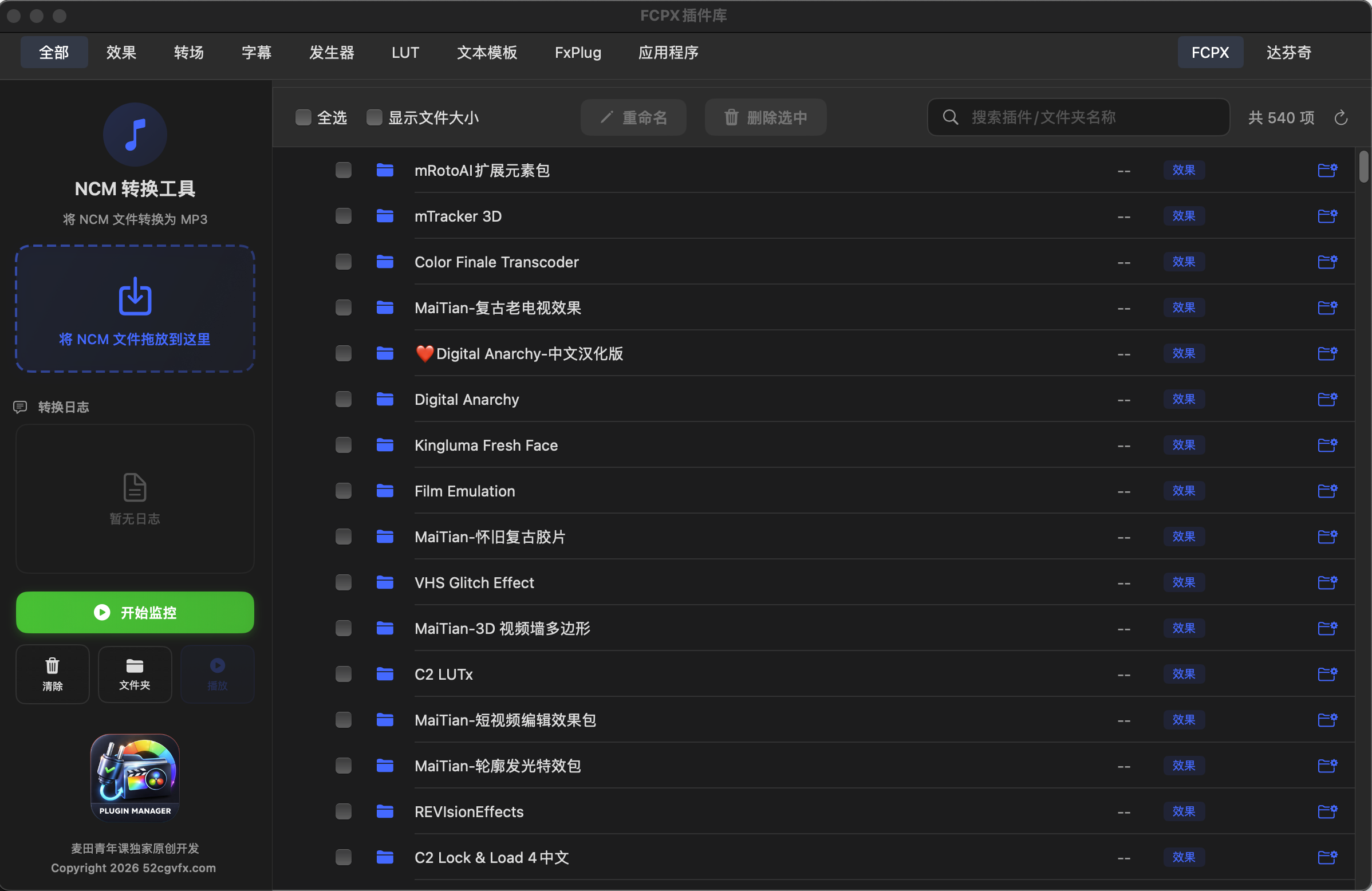
Task: Open the output folder button
Action: 135,674
